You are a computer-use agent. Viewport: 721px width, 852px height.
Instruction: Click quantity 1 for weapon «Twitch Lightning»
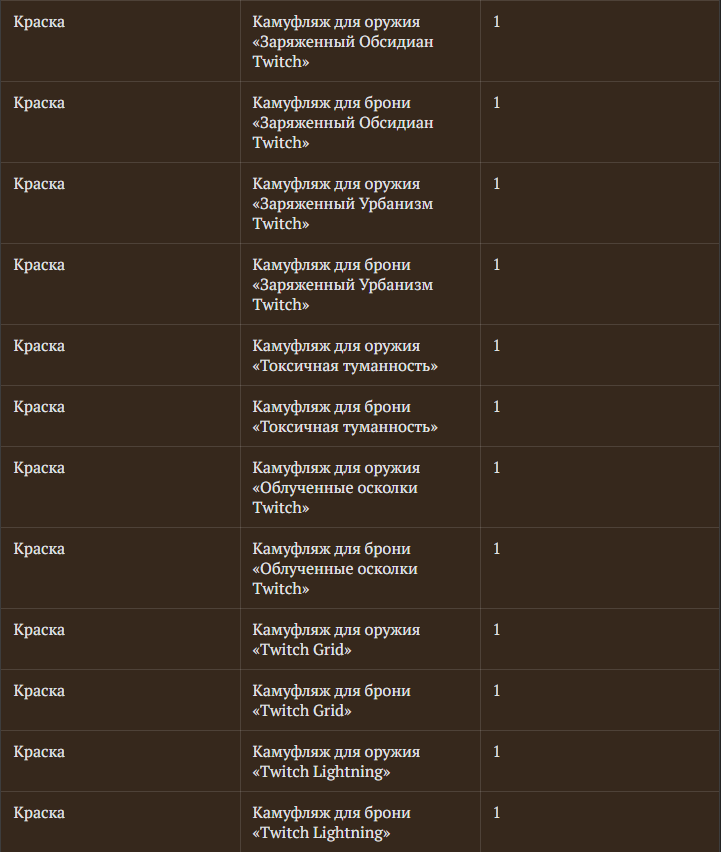(x=497, y=751)
